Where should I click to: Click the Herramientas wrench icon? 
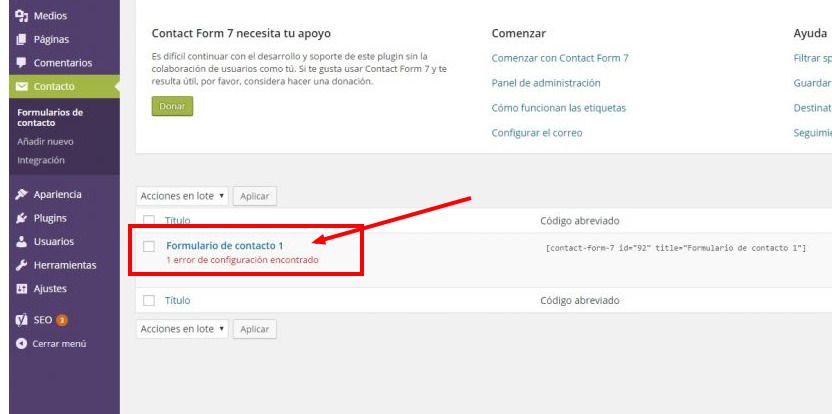click(x=21, y=265)
